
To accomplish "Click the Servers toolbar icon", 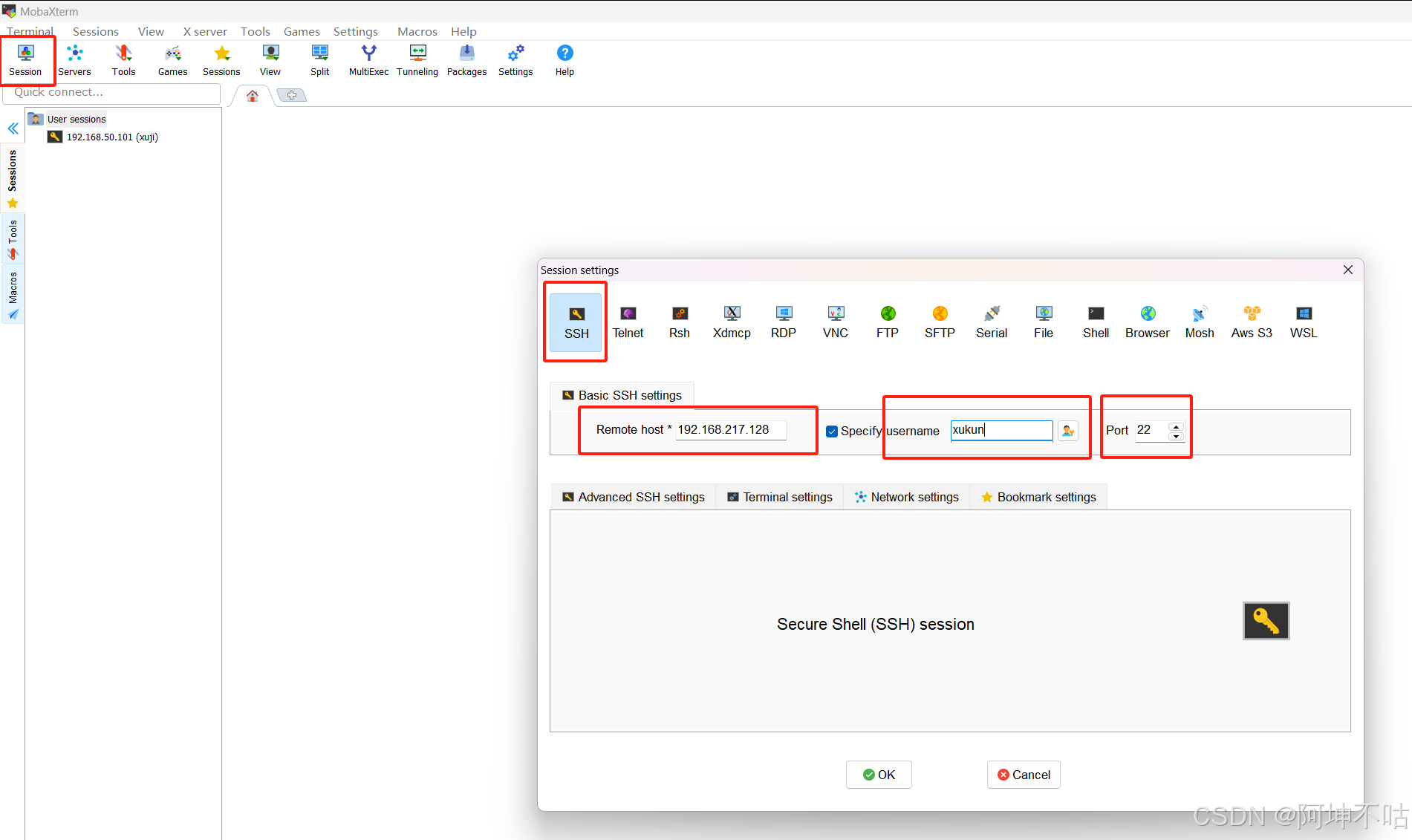I will (74, 60).
